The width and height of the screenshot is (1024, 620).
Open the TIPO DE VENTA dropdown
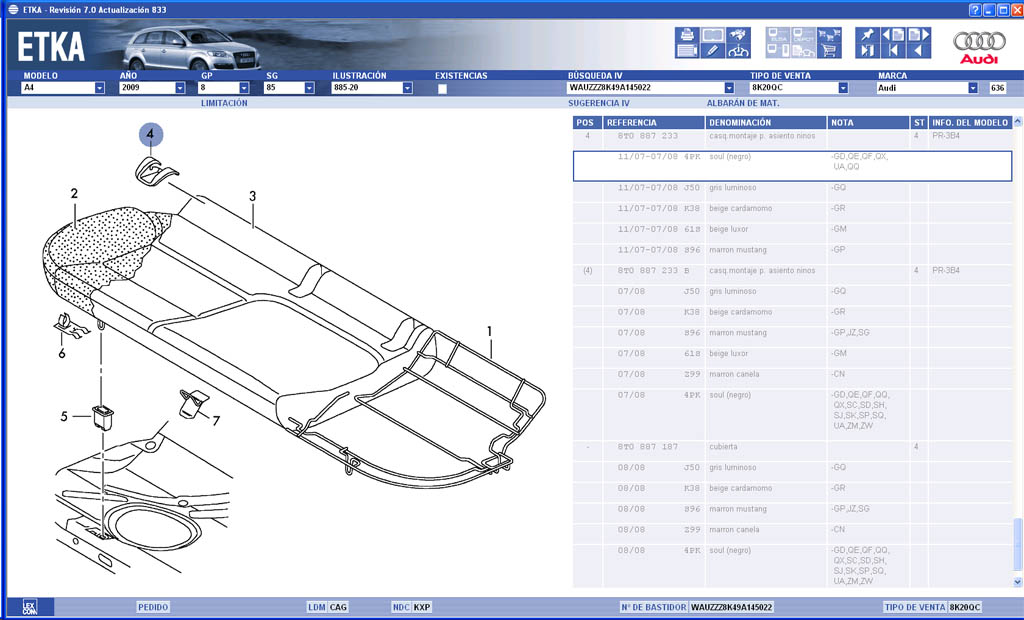843,88
